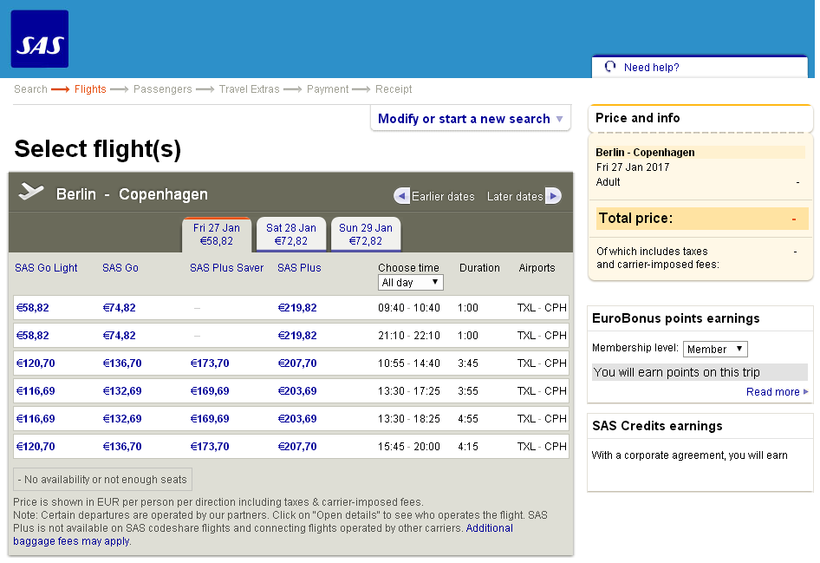Choose €58,82 SAS Go Light 09:40 flight

[33, 308]
